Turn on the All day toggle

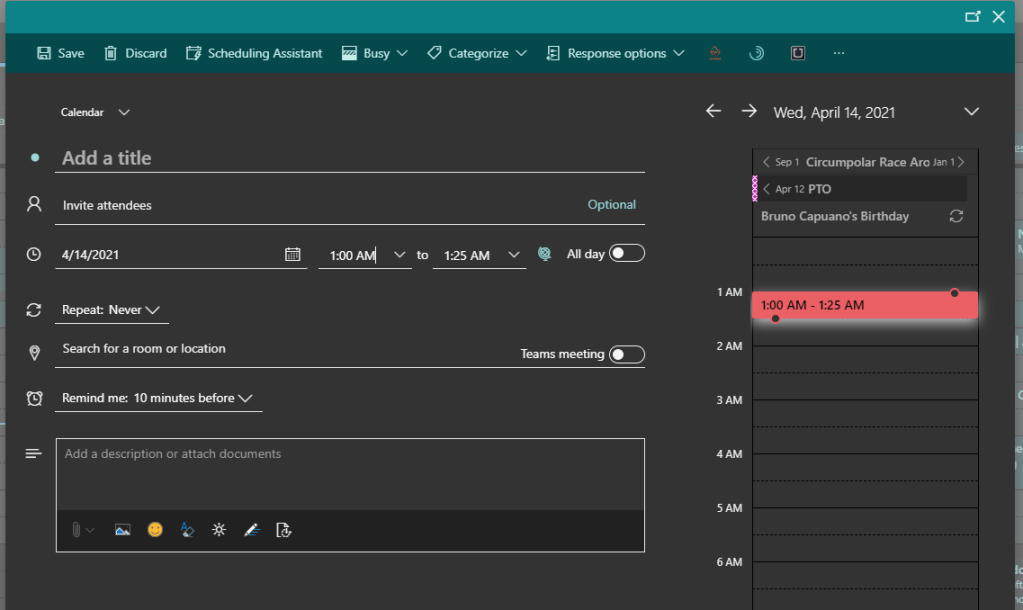[x=627, y=254]
